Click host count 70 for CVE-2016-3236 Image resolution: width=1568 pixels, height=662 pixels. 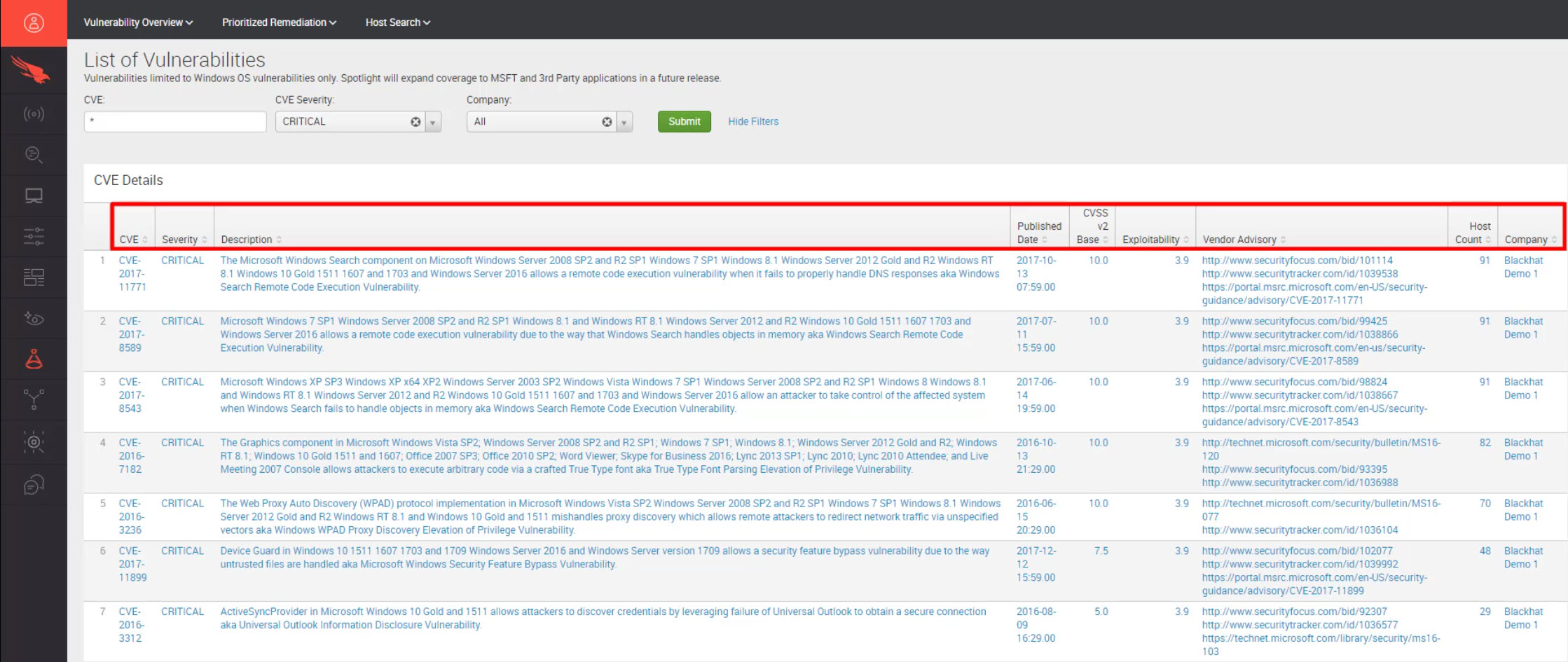1485,504
